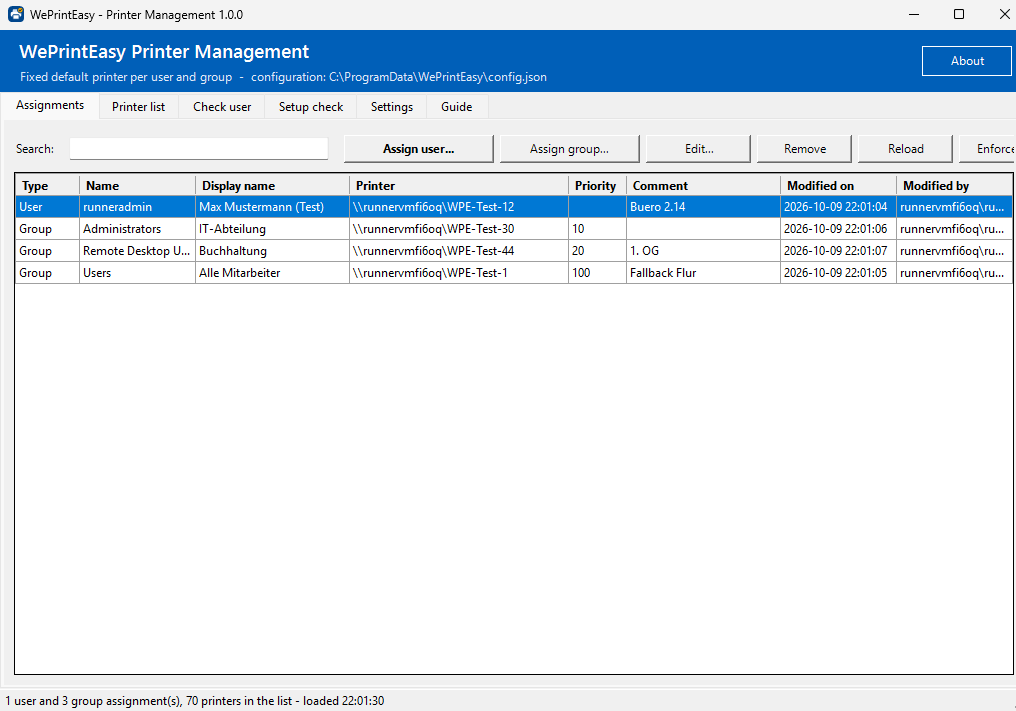Sort by the Comment column header

coord(703,185)
